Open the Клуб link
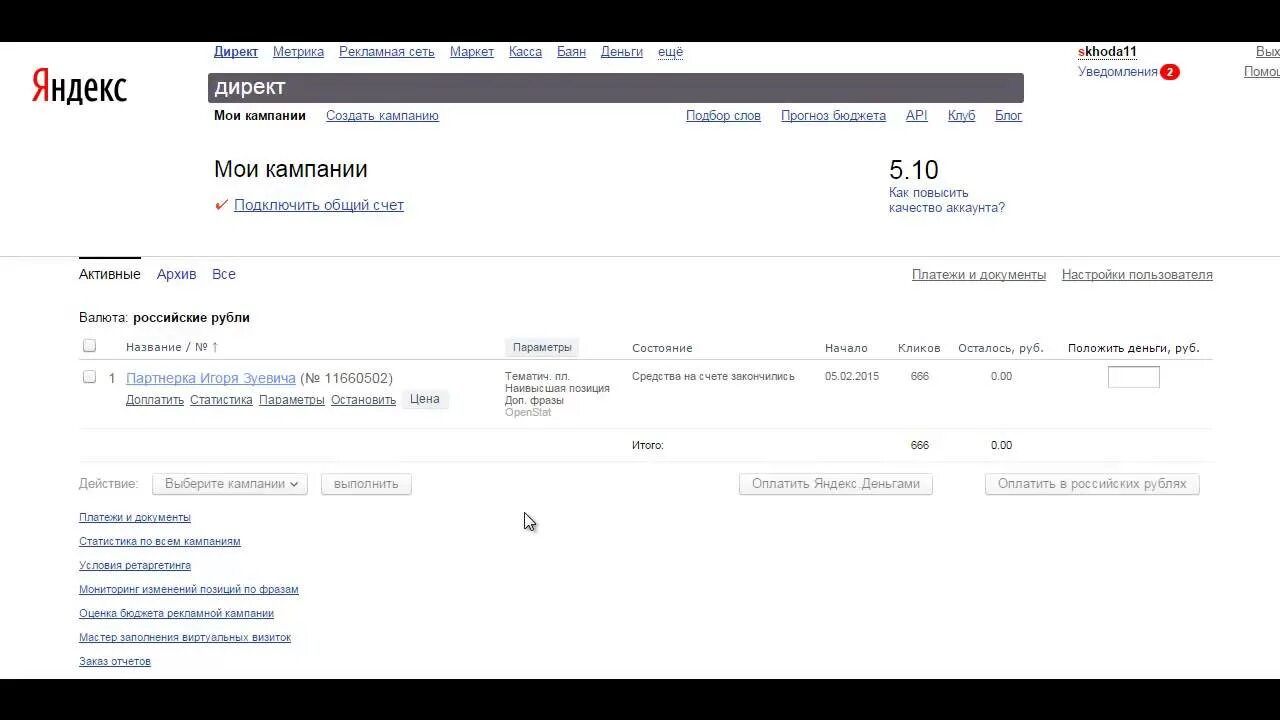 [961, 116]
